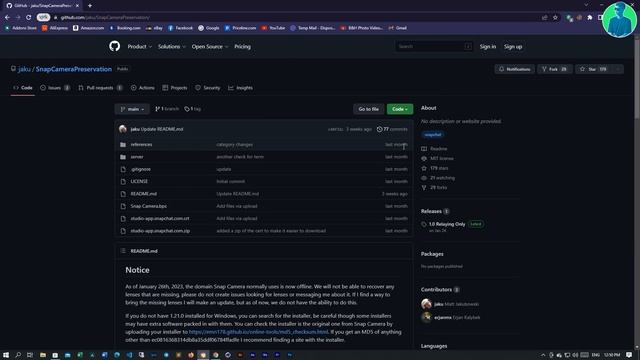The image size is (640, 360).
Task: Open the server folder
Action: (137, 157)
